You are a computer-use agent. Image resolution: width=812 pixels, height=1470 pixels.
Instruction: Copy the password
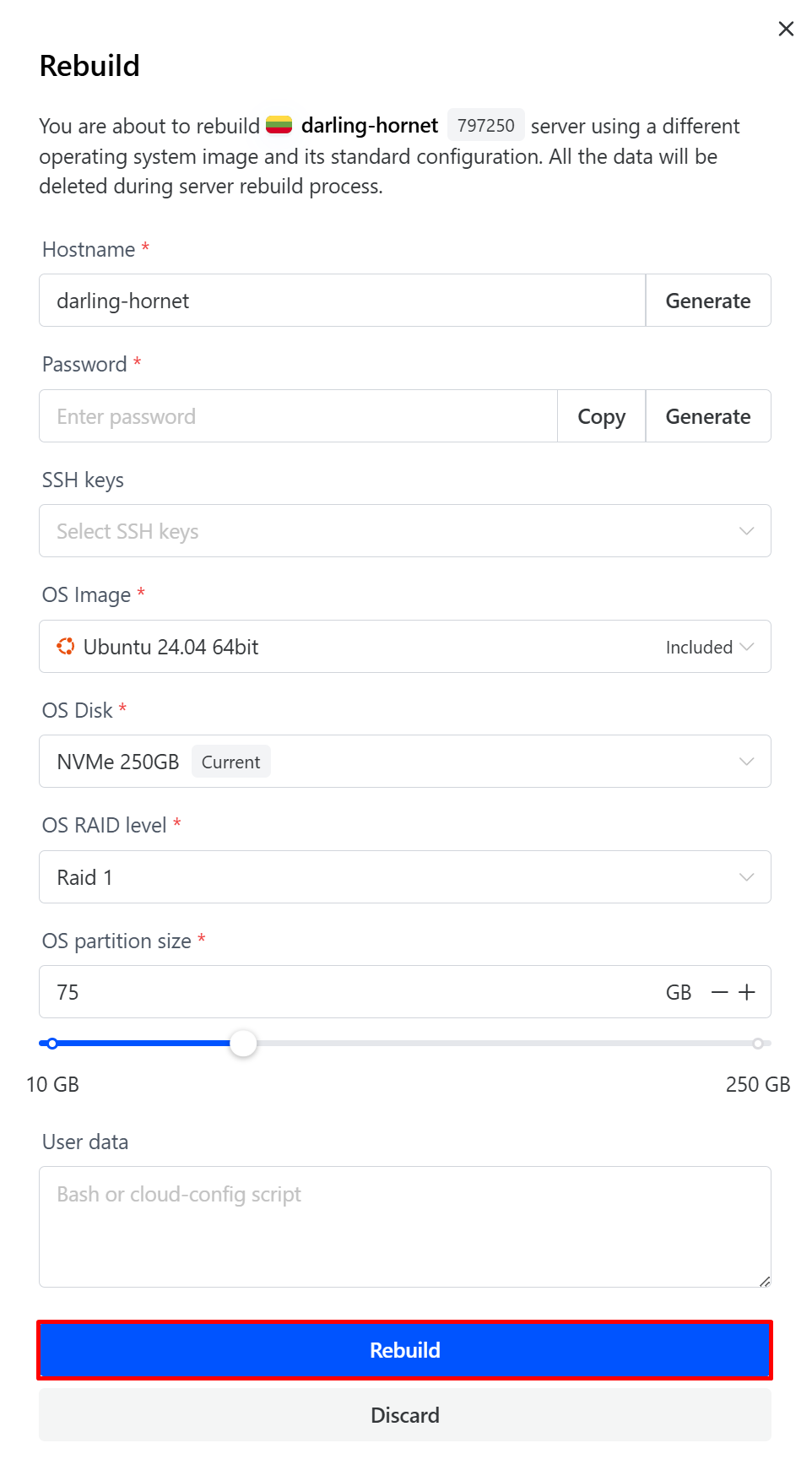point(601,416)
